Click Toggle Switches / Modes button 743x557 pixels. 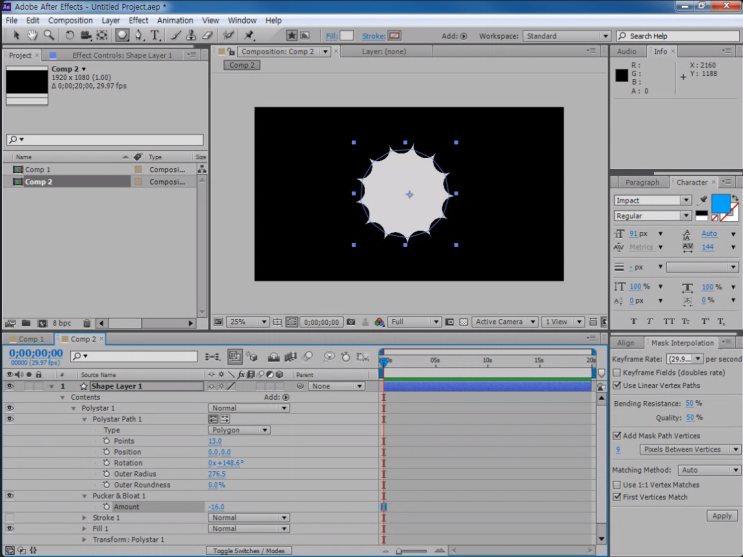[x=250, y=551]
